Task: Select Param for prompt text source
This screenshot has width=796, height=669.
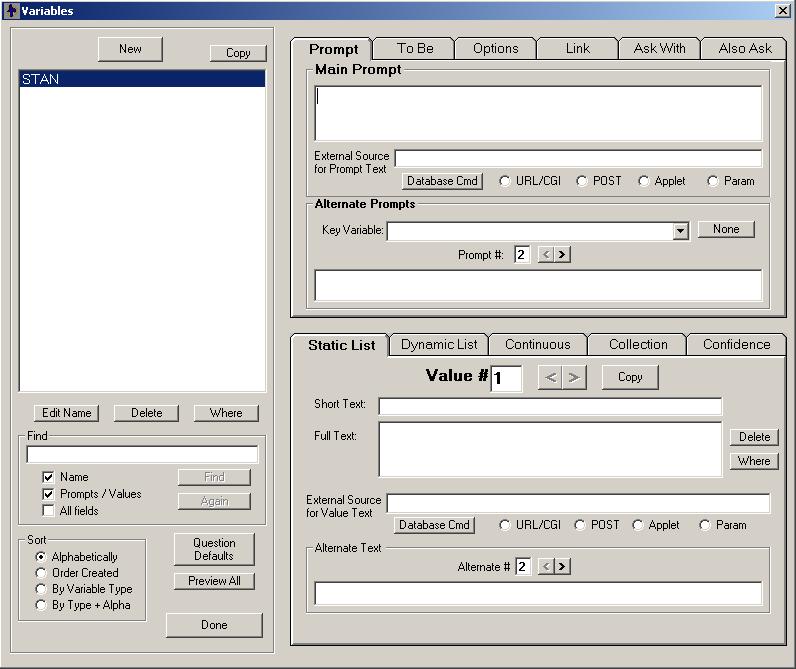Action: coord(713,181)
